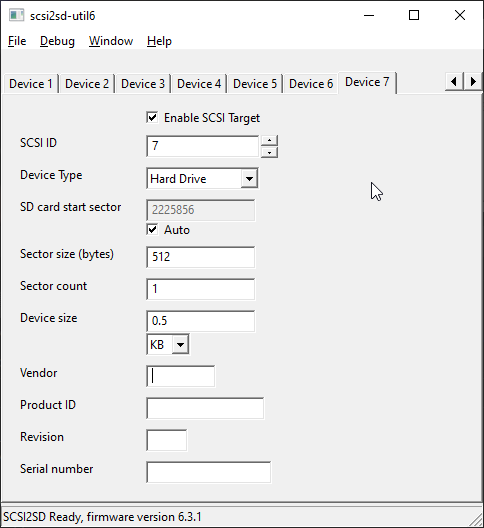Open the Debug menu
This screenshot has height=528, width=484.
tap(57, 41)
